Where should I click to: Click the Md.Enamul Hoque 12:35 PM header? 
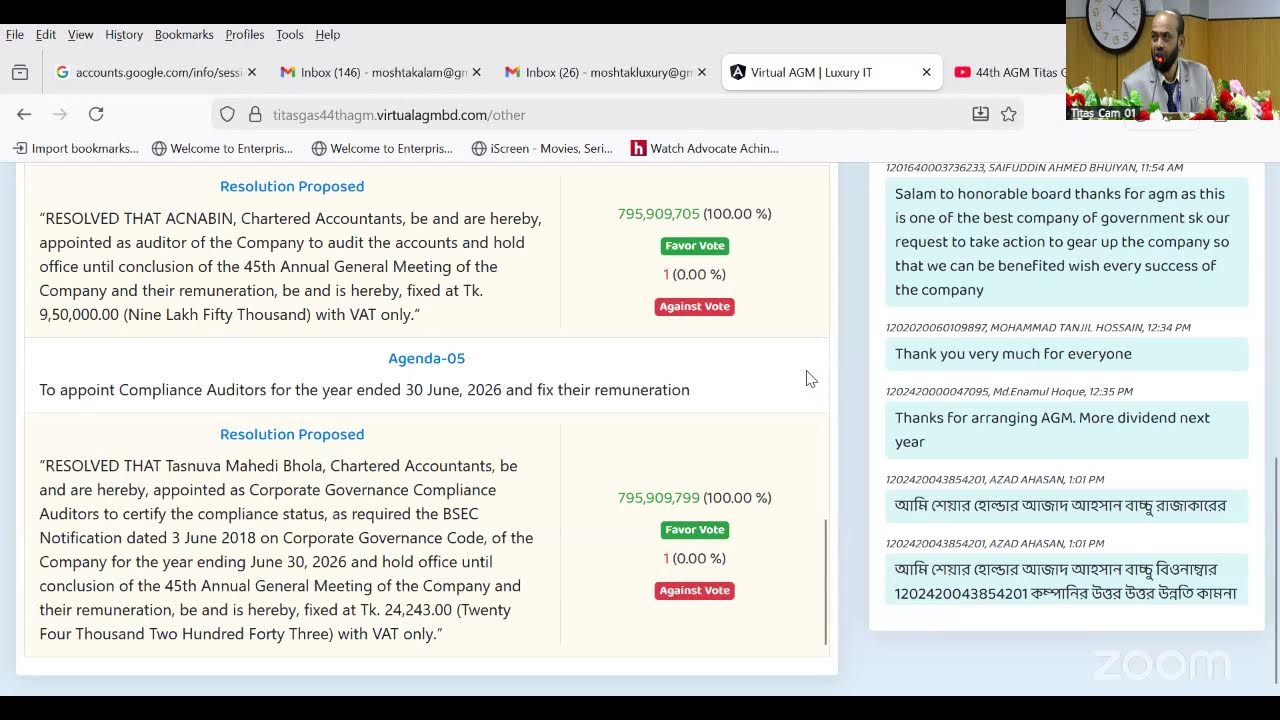click(1008, 392)
